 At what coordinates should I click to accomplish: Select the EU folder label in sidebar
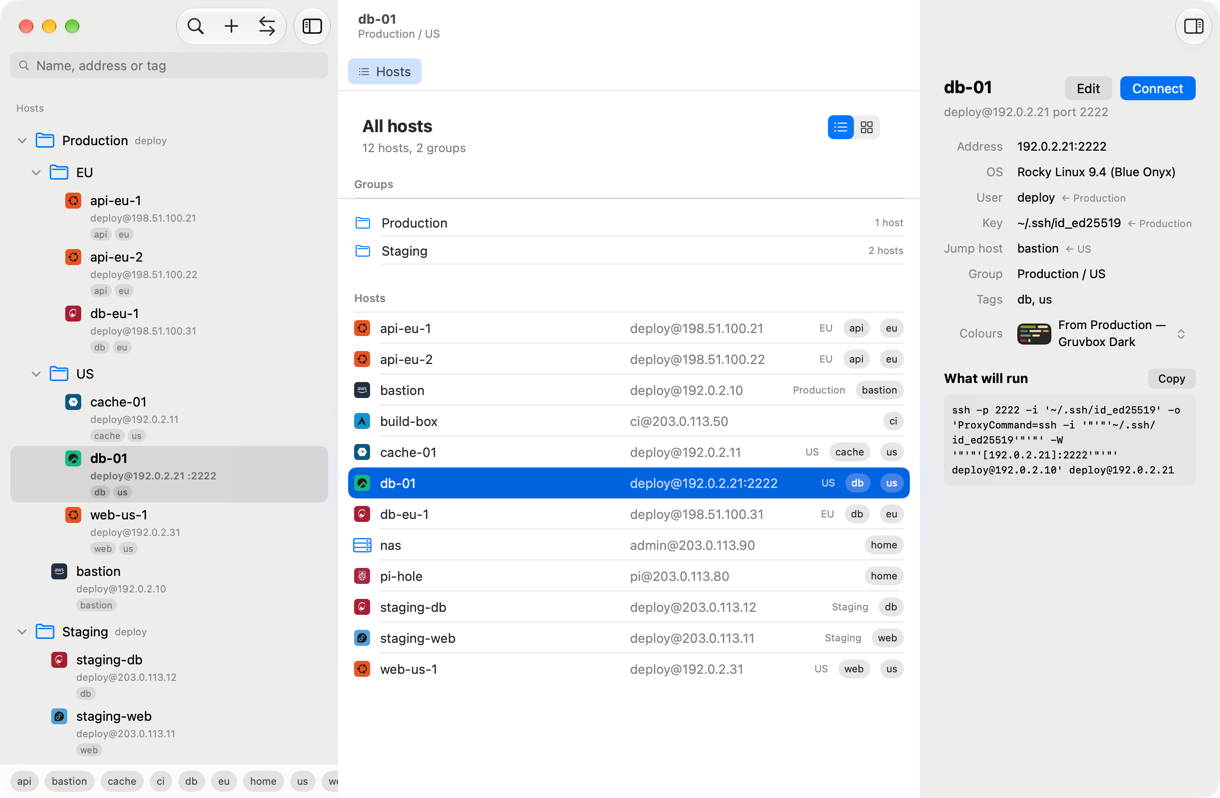pyautogui.click(x=84, y=173)
